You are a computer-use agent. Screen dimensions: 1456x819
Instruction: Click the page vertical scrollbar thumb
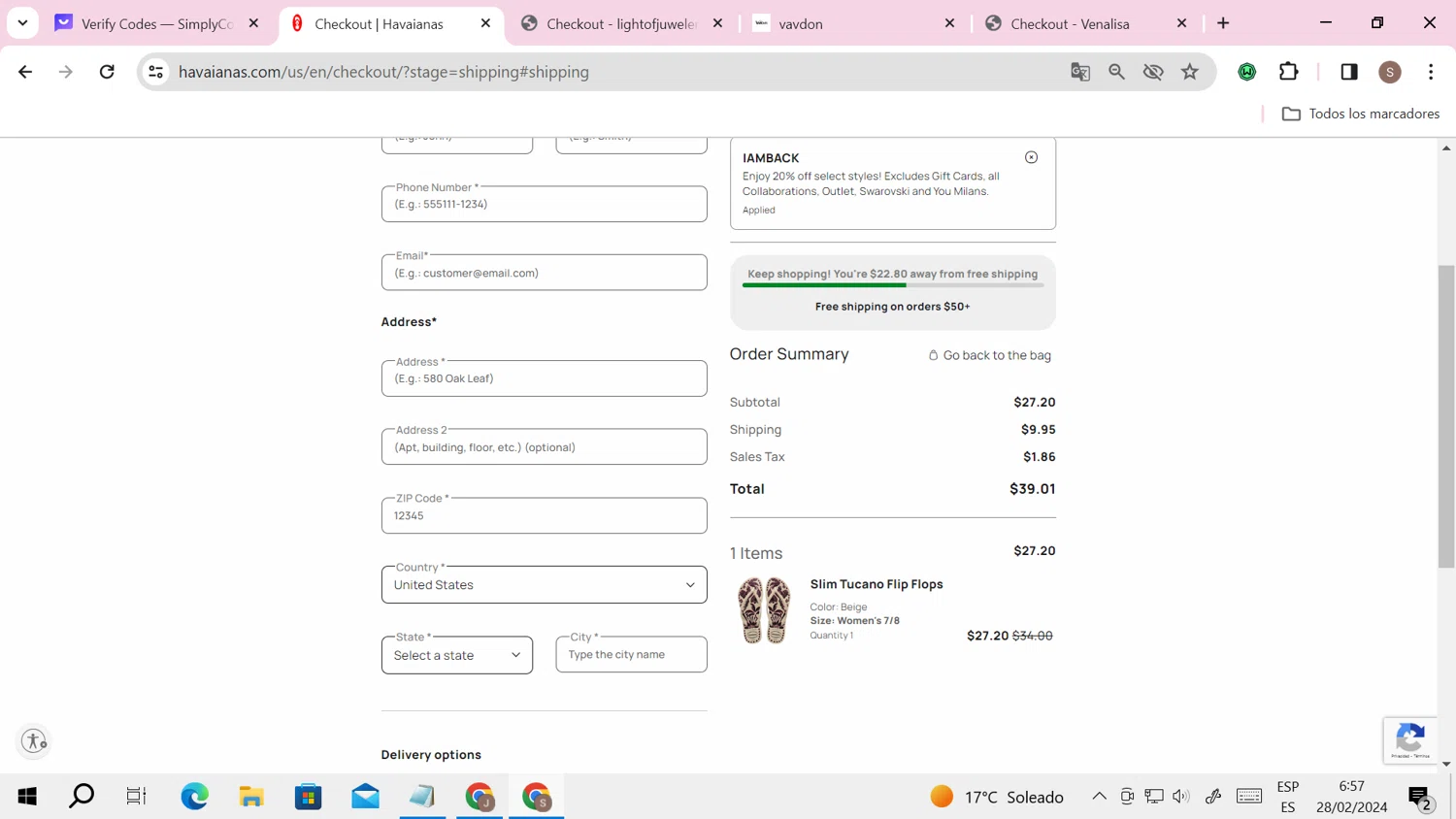tap(1446, 415)
